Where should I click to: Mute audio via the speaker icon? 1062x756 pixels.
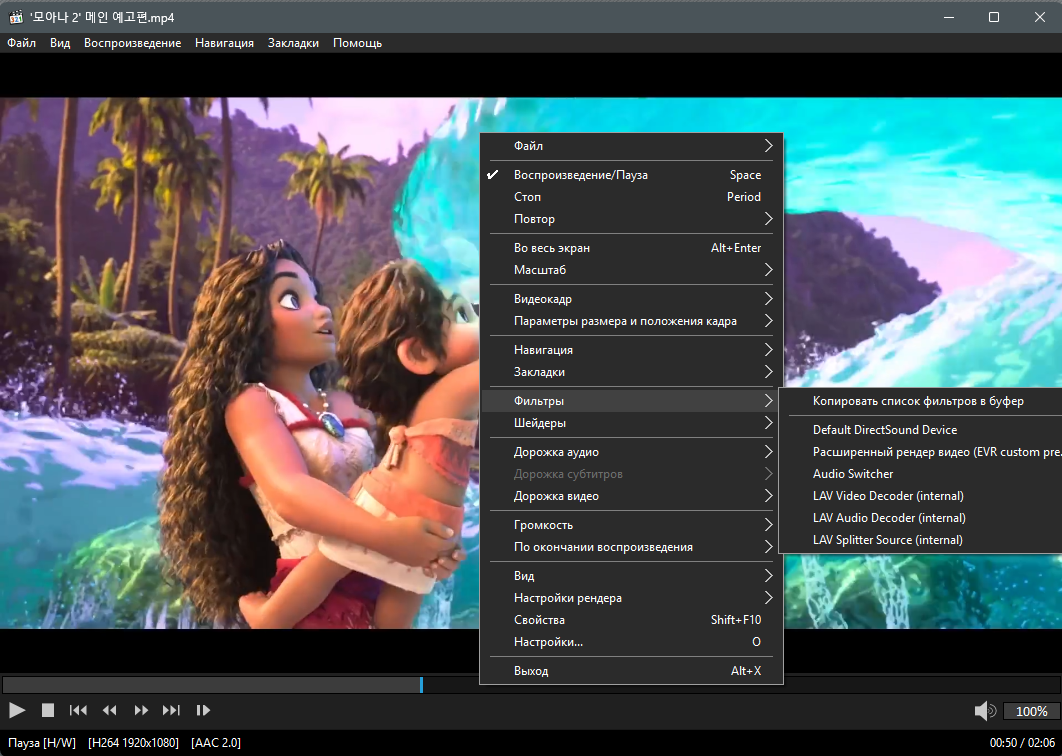985,711
